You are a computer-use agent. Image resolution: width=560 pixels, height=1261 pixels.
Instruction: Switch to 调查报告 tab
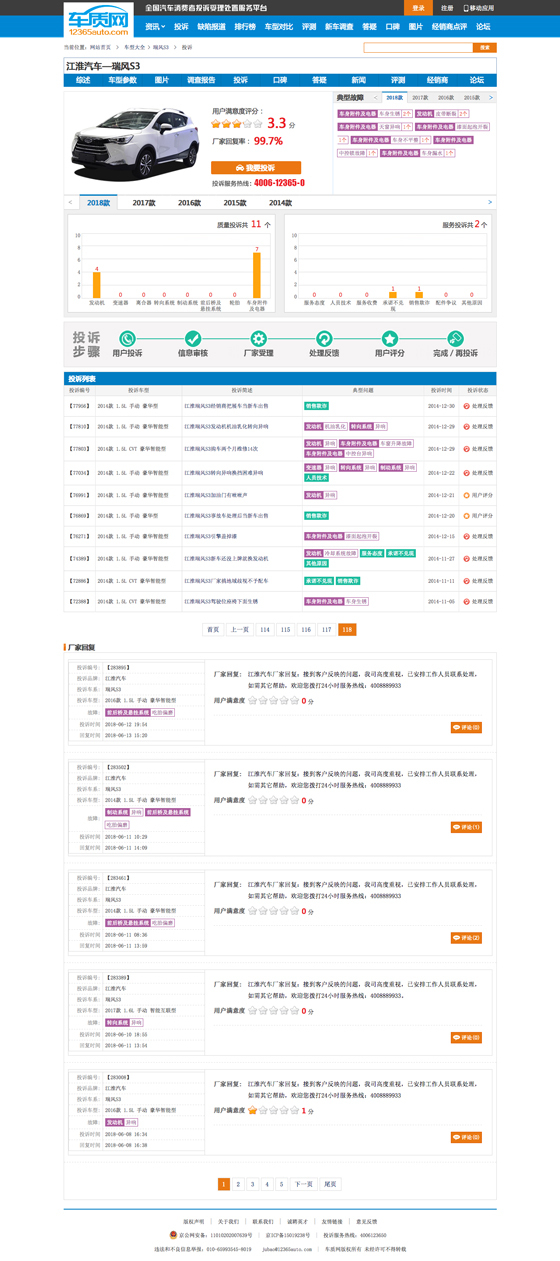(201, 80)
